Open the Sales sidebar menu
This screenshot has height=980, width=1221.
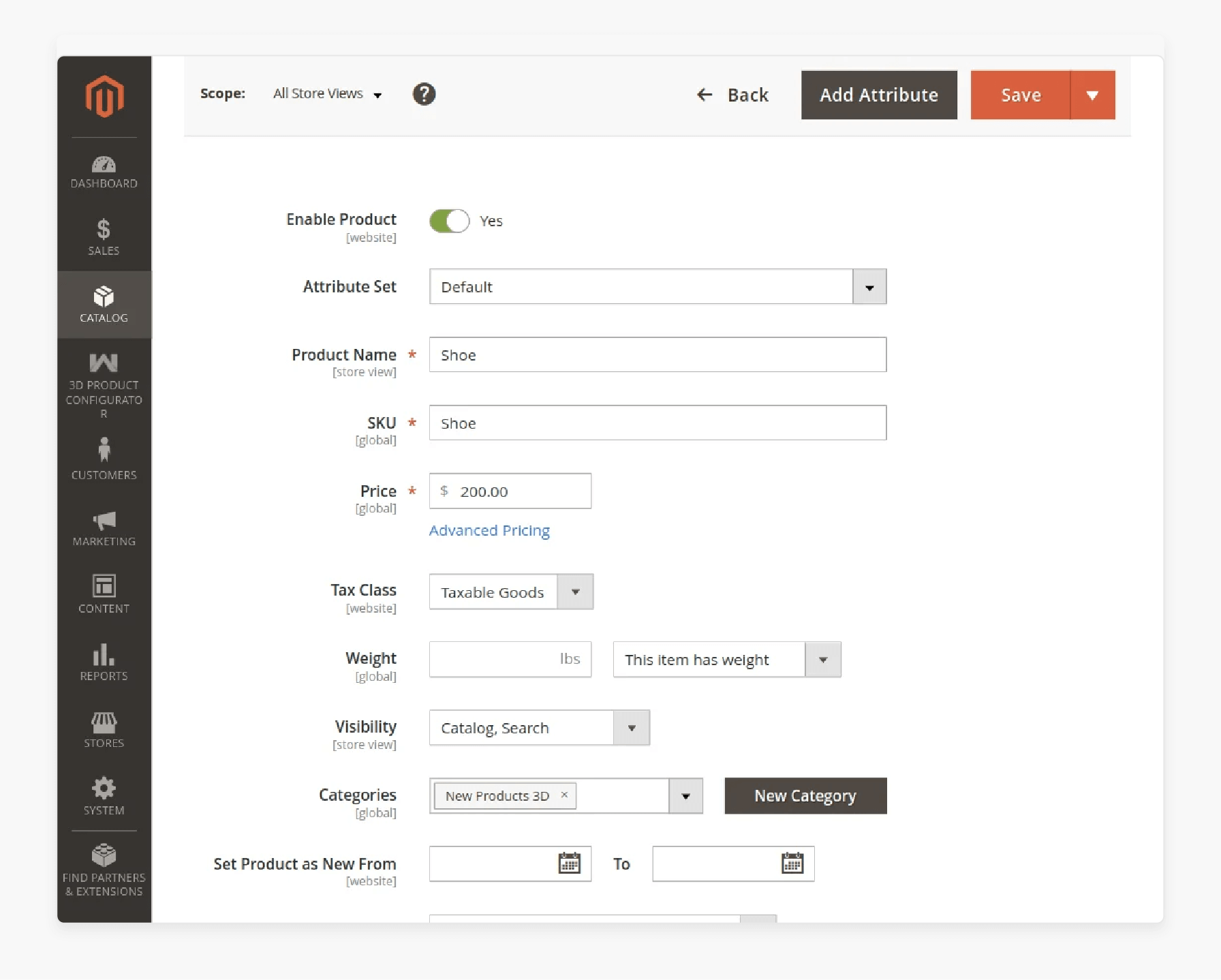(x=104, y=237)
